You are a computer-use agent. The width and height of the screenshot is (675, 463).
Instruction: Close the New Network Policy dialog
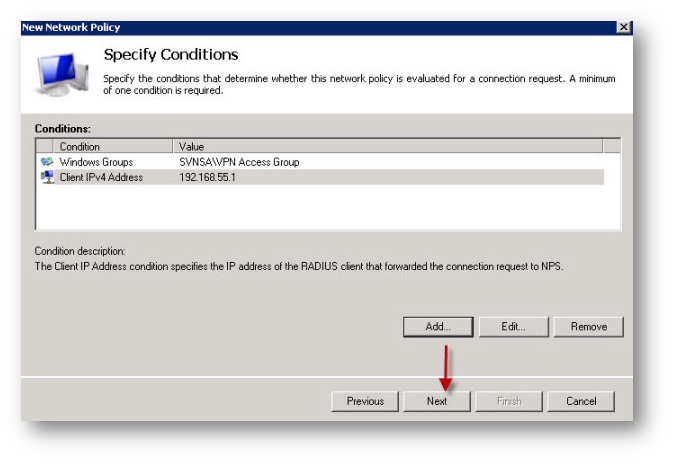pos(623,28)
